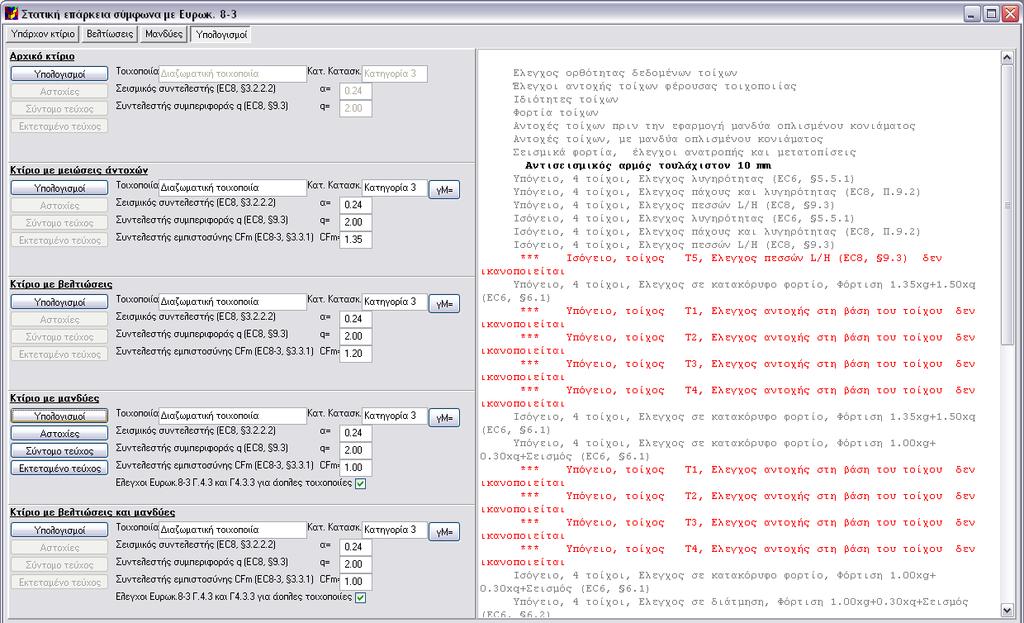The width and height of the screenshot is (1024, 623).
Task: Maximize the Στατική επάρκεια window
Action: 991,14
